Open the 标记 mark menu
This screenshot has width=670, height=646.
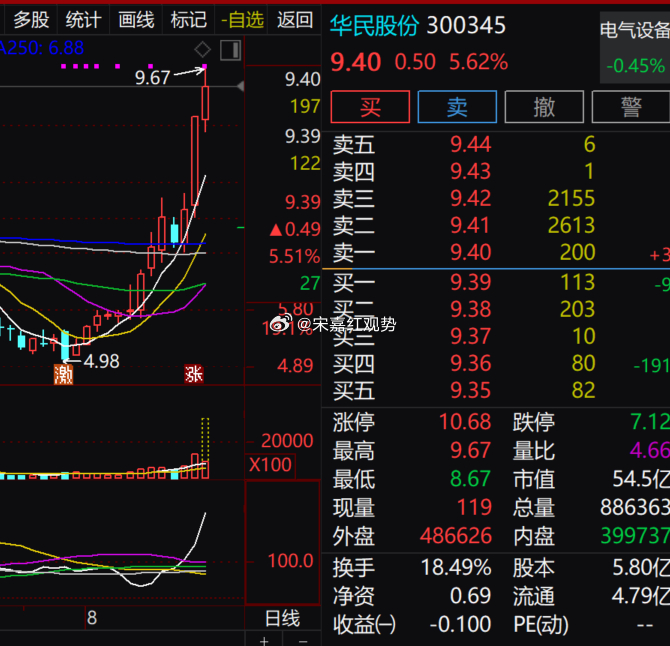pos(188,20)
